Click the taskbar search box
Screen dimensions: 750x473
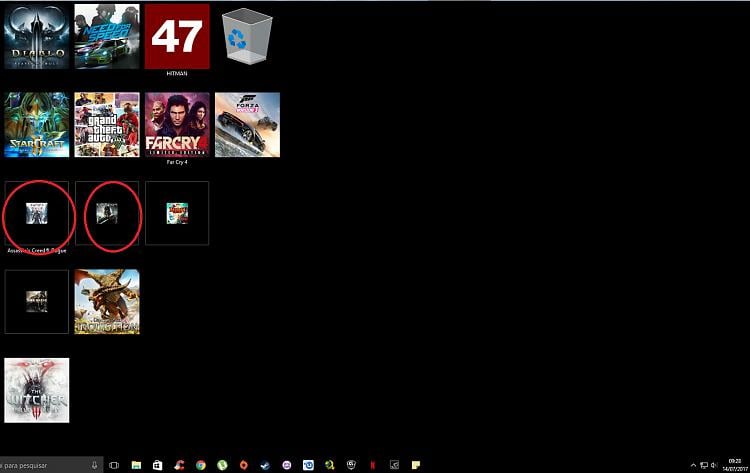(x=40, y=465)
